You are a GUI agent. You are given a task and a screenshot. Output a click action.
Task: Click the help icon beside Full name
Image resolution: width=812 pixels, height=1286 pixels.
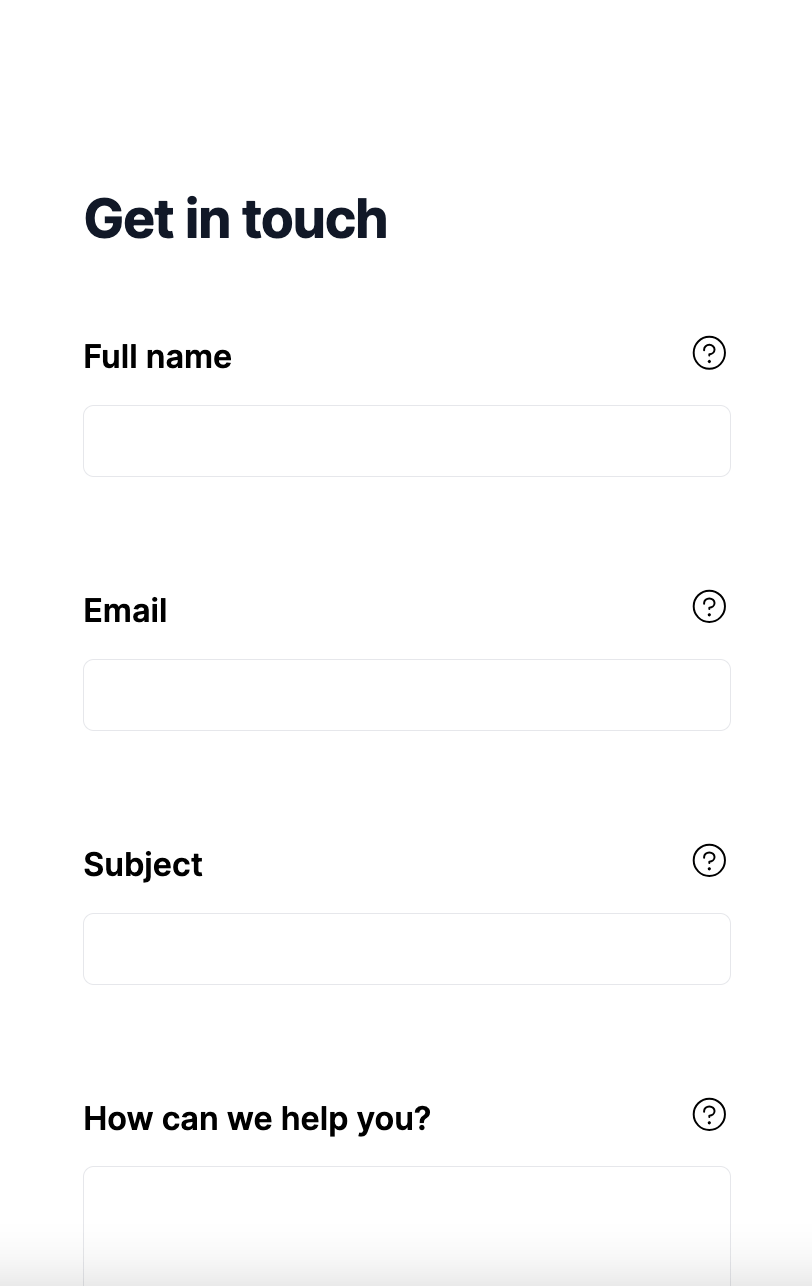tap(709, 353)
